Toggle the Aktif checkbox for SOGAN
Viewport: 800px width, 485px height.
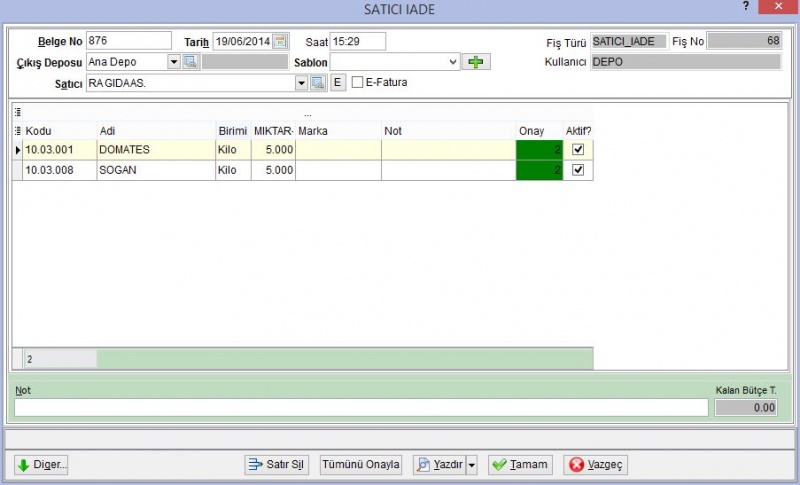578,170
